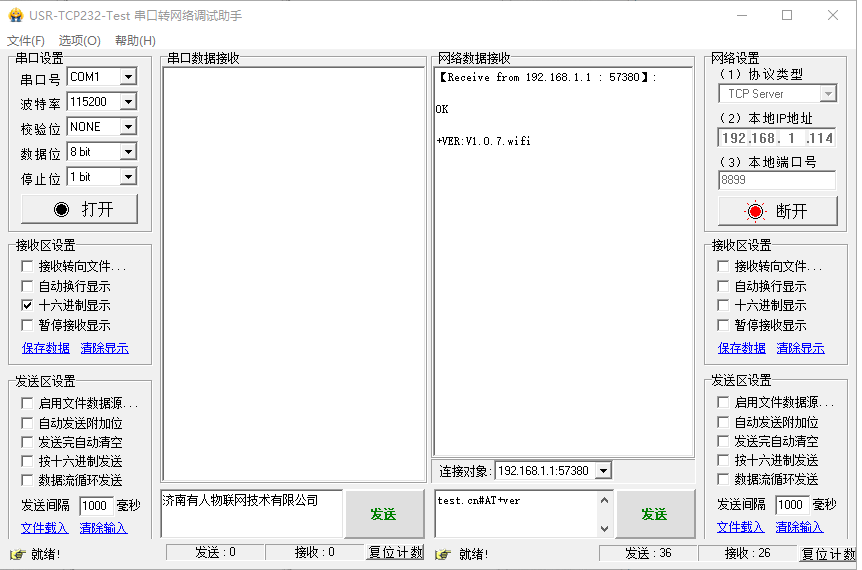Screen dimensions: 862x570
Task: Click network 保存数据 link
Action: (742, 348)
